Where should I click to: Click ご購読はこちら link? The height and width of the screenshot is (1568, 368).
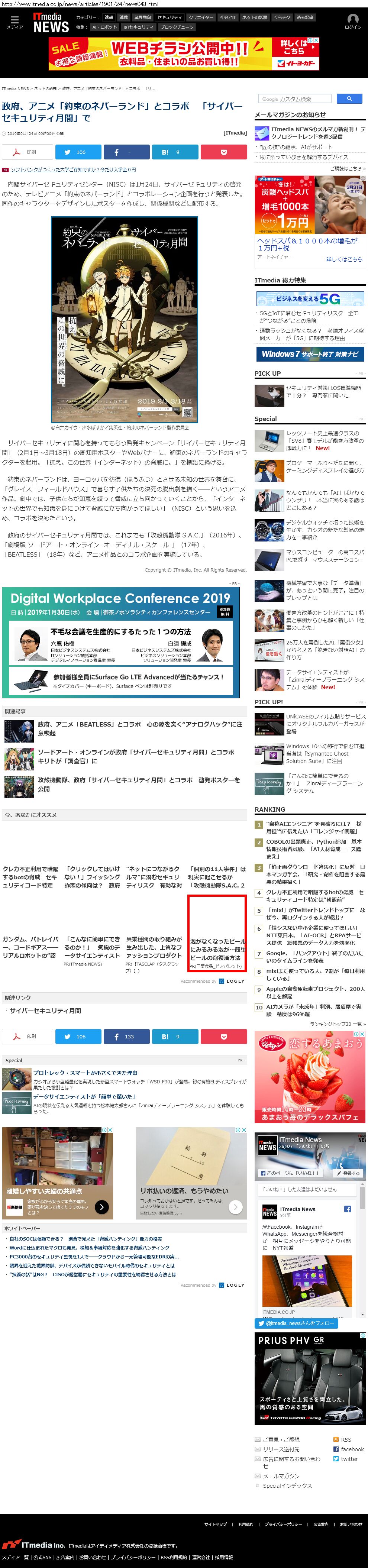click(x=348, y=169)
